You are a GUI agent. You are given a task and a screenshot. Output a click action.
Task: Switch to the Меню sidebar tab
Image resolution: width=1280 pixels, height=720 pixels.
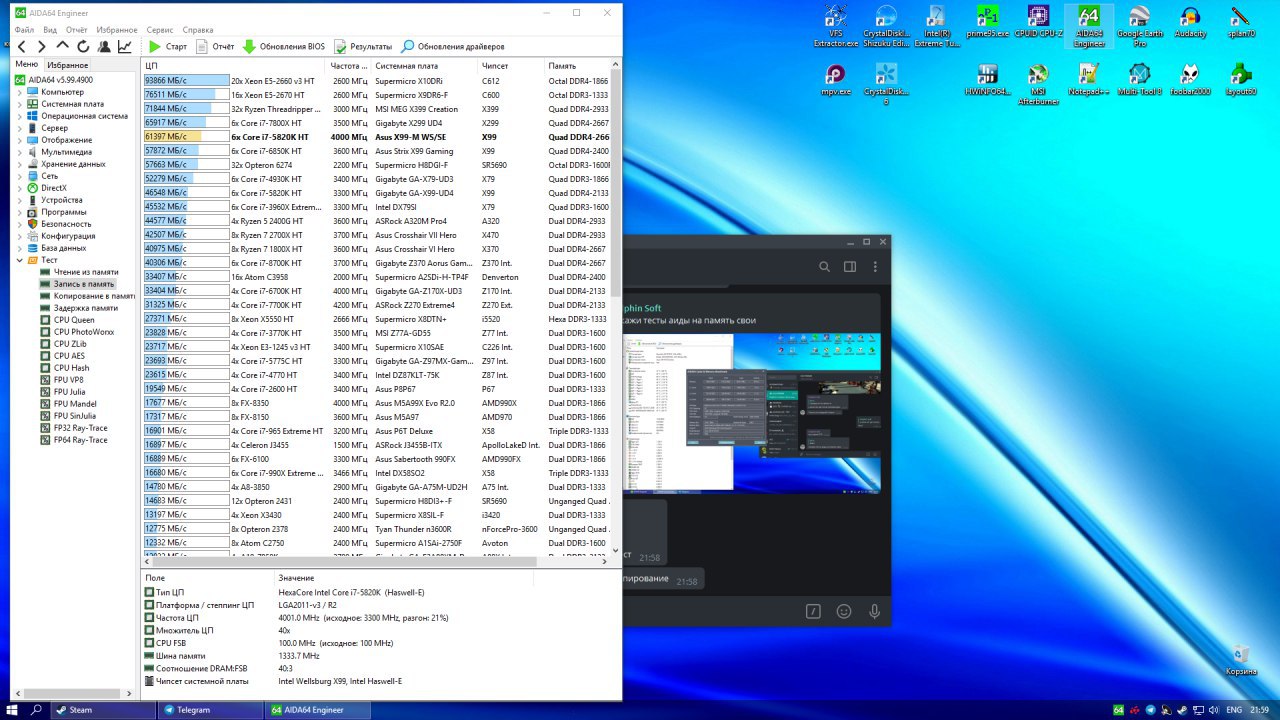(x=27, y=64)
